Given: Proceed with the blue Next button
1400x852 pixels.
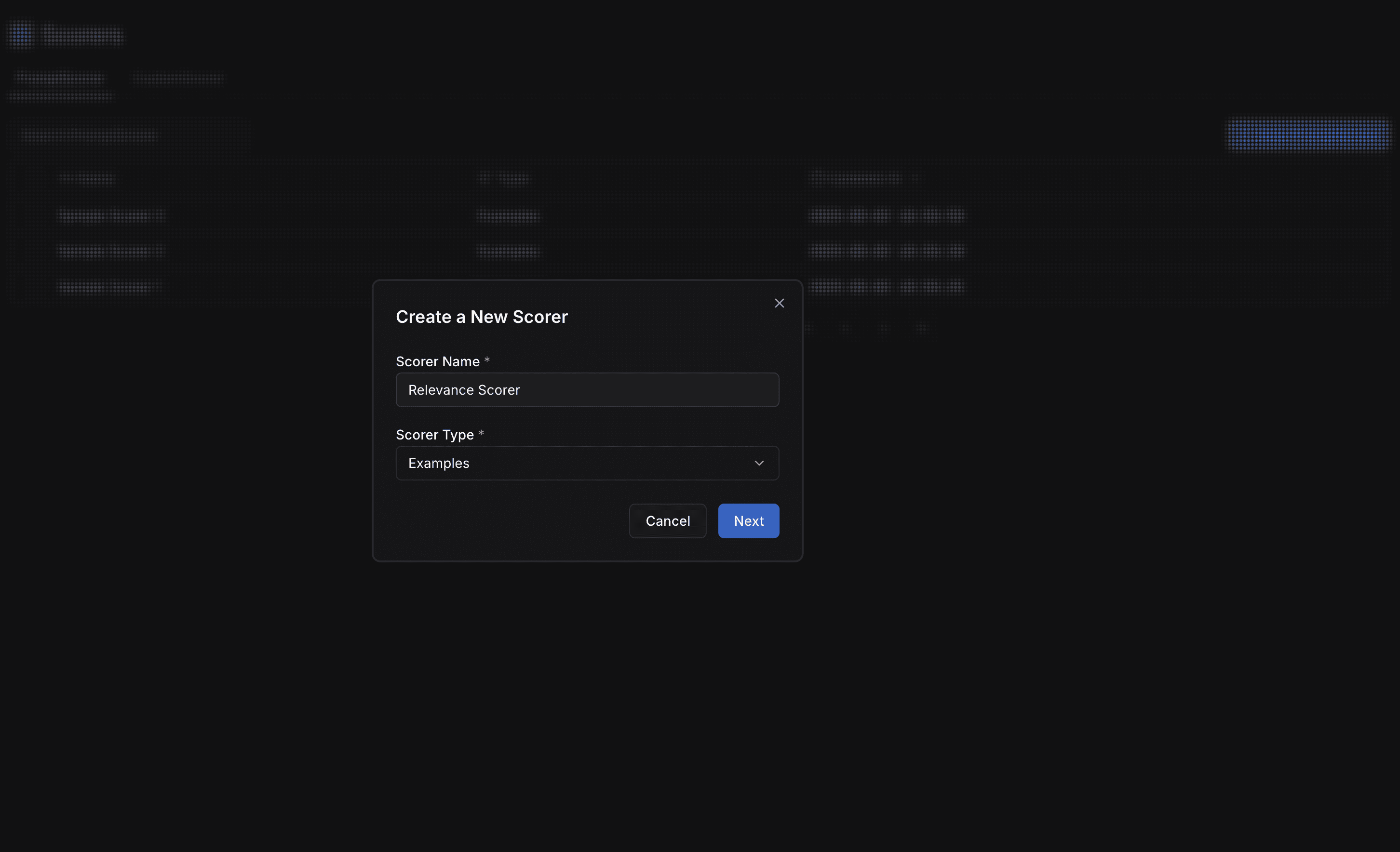Looking at the screenshot, I should (748, 521).
